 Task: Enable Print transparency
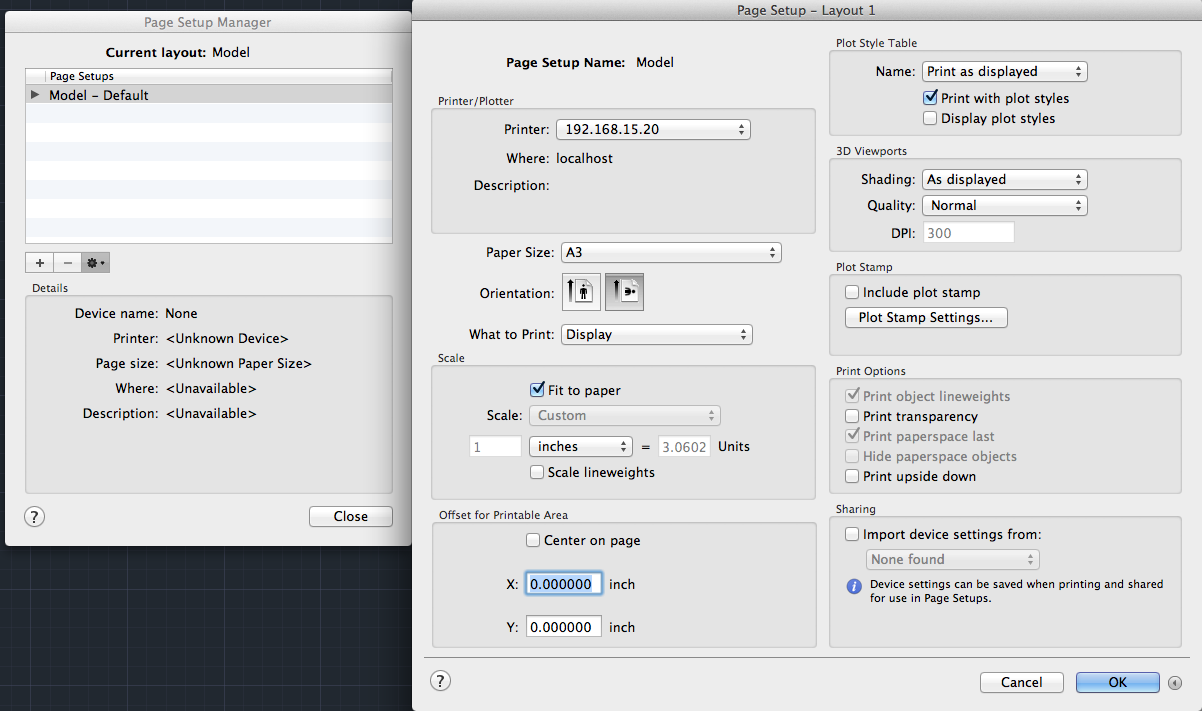tap(852, 416)
